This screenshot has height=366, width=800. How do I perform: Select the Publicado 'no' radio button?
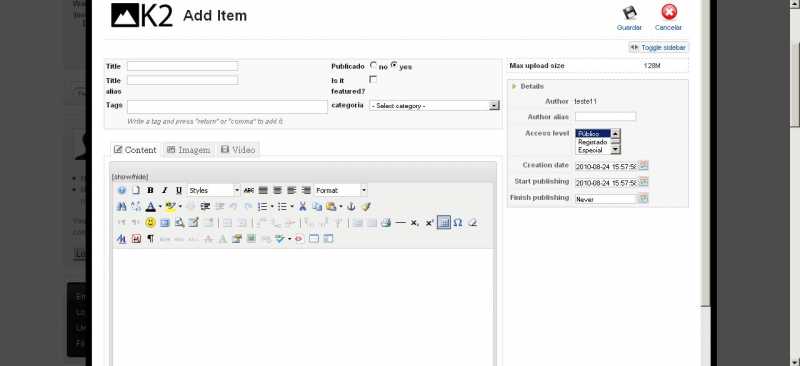[373, 65]
